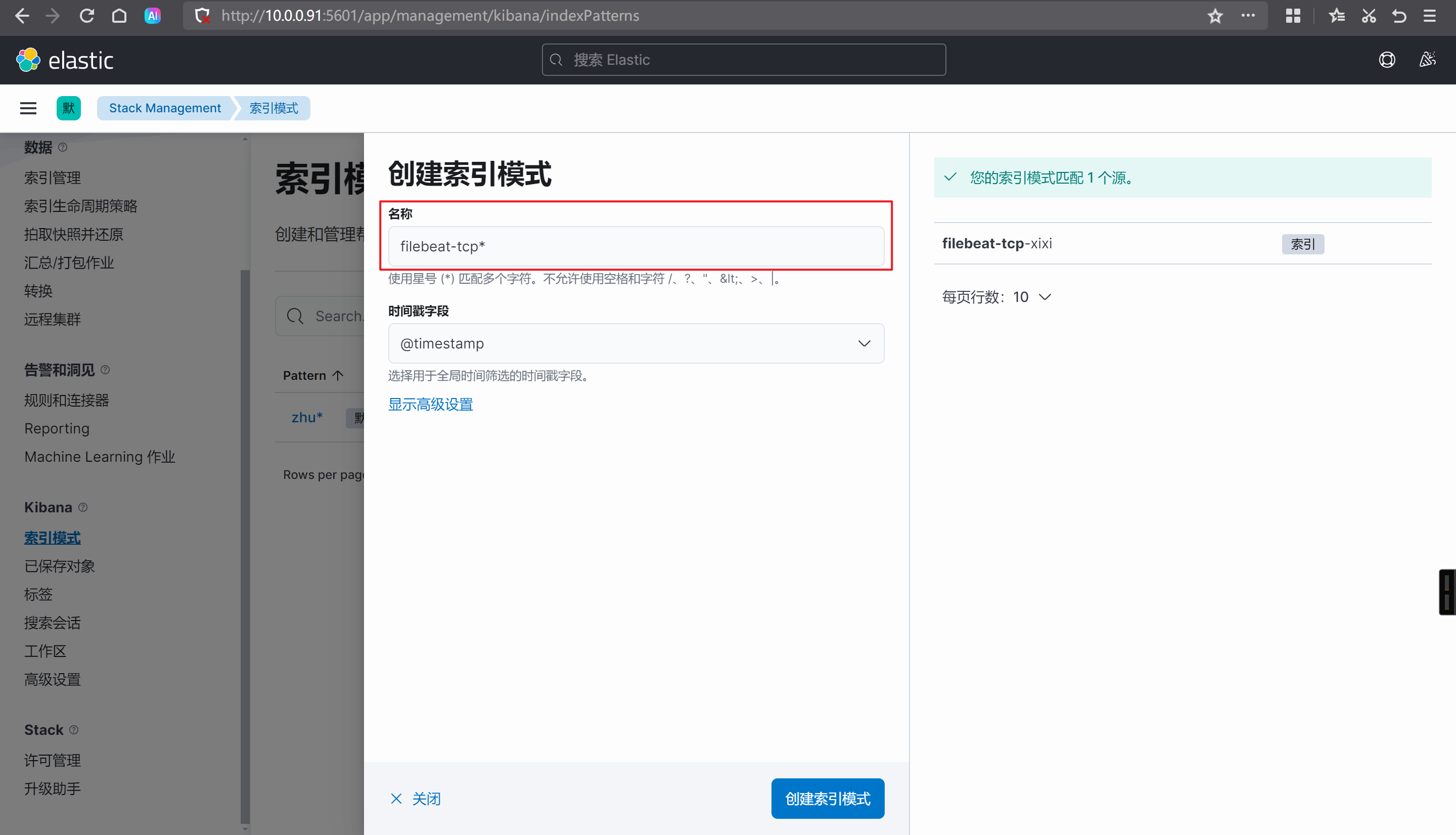Click the undo arrow icon in browser toolbar

tap(1399, 16)
